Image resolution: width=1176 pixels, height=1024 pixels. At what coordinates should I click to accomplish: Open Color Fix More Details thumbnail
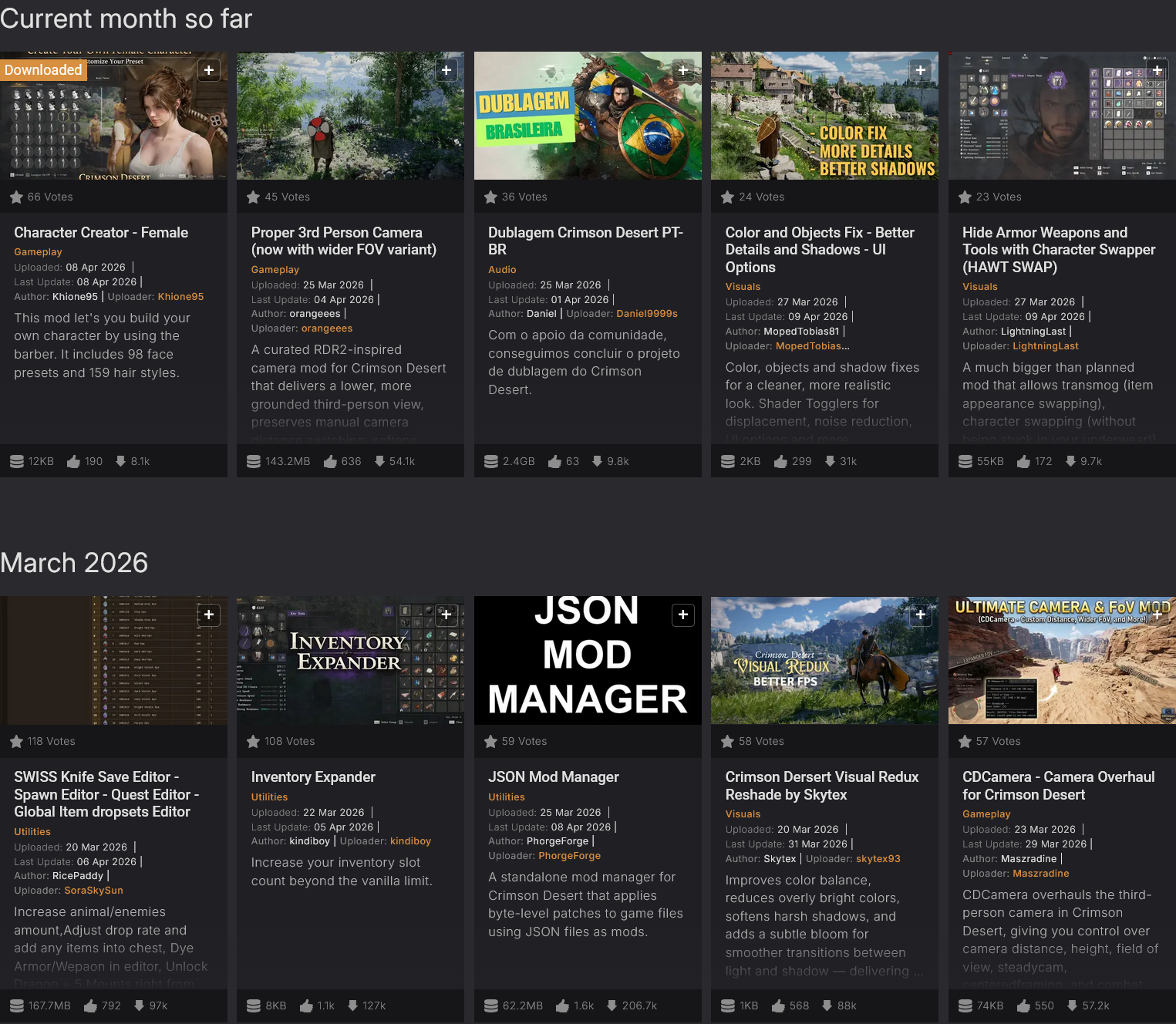click(824, 116)
